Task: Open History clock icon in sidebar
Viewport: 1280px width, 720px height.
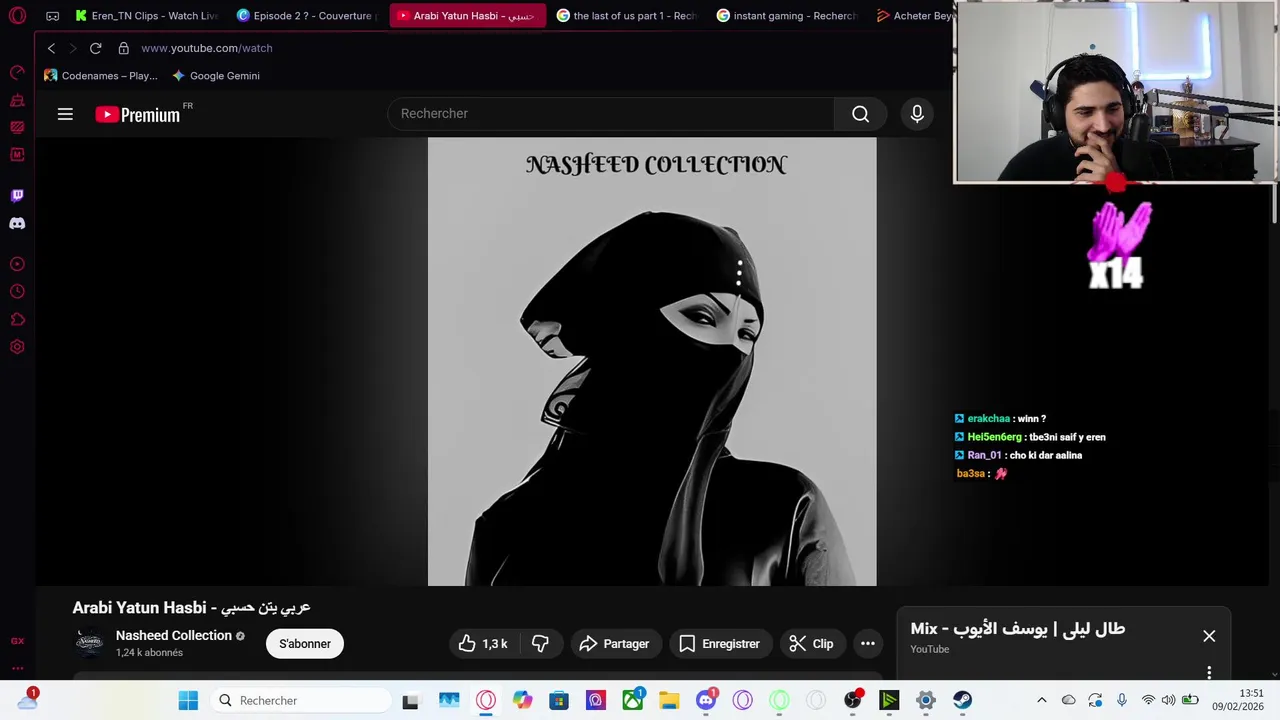Action: [17, 292]
